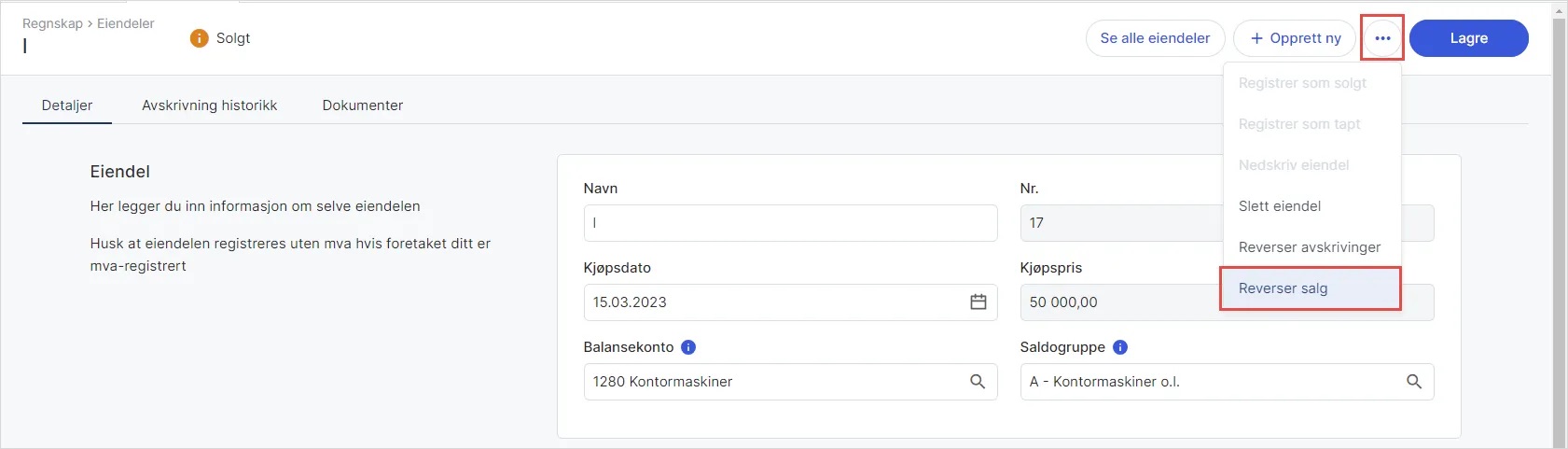1568x449 pixels.
Task: Show info tooltip next to Saldogruppe
Action: [1120, 347]
